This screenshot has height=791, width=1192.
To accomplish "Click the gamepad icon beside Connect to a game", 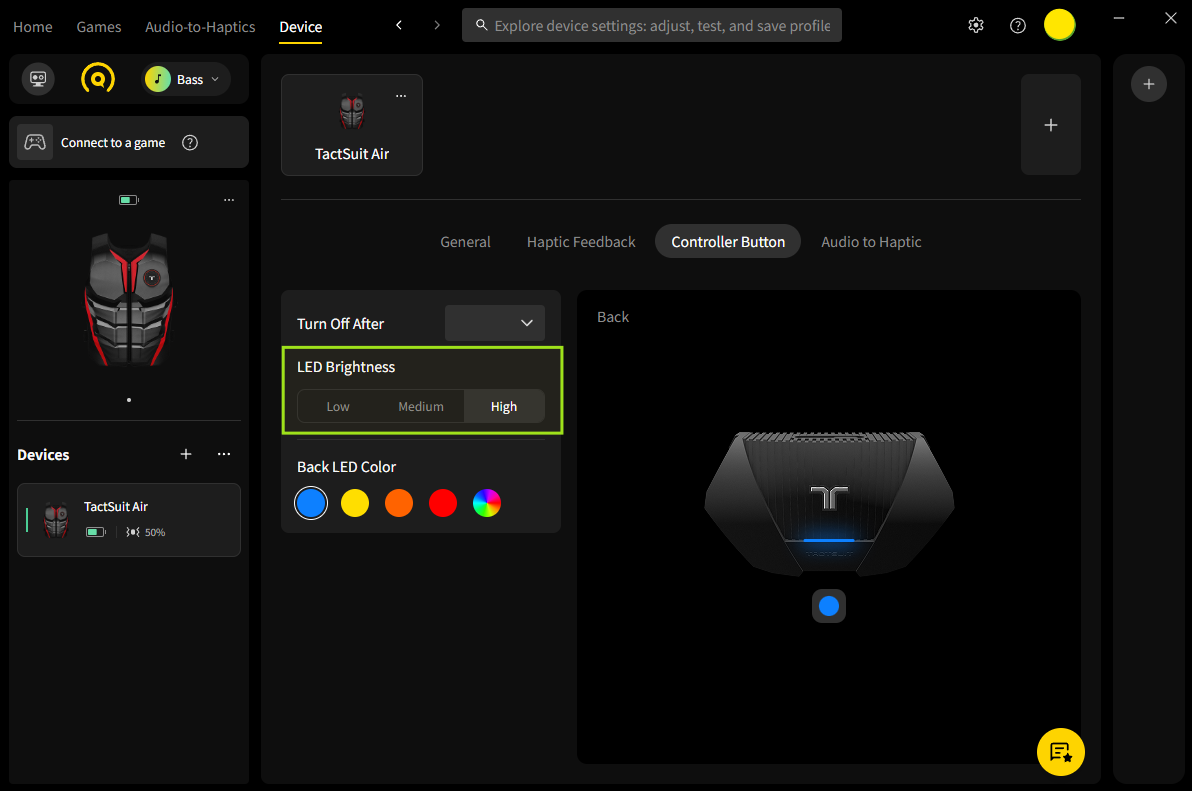I will pos(35,142).
